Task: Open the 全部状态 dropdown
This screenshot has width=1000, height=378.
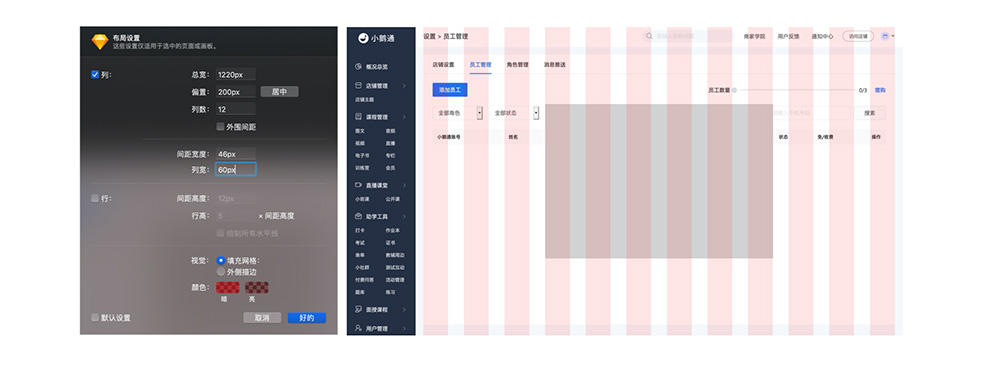Action: (514, 113)
